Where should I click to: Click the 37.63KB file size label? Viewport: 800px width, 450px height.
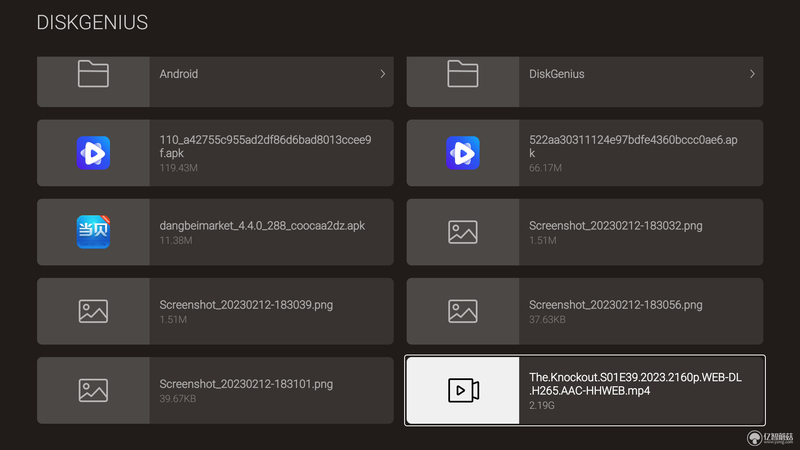pyautogui.click(x=547, y=319)
